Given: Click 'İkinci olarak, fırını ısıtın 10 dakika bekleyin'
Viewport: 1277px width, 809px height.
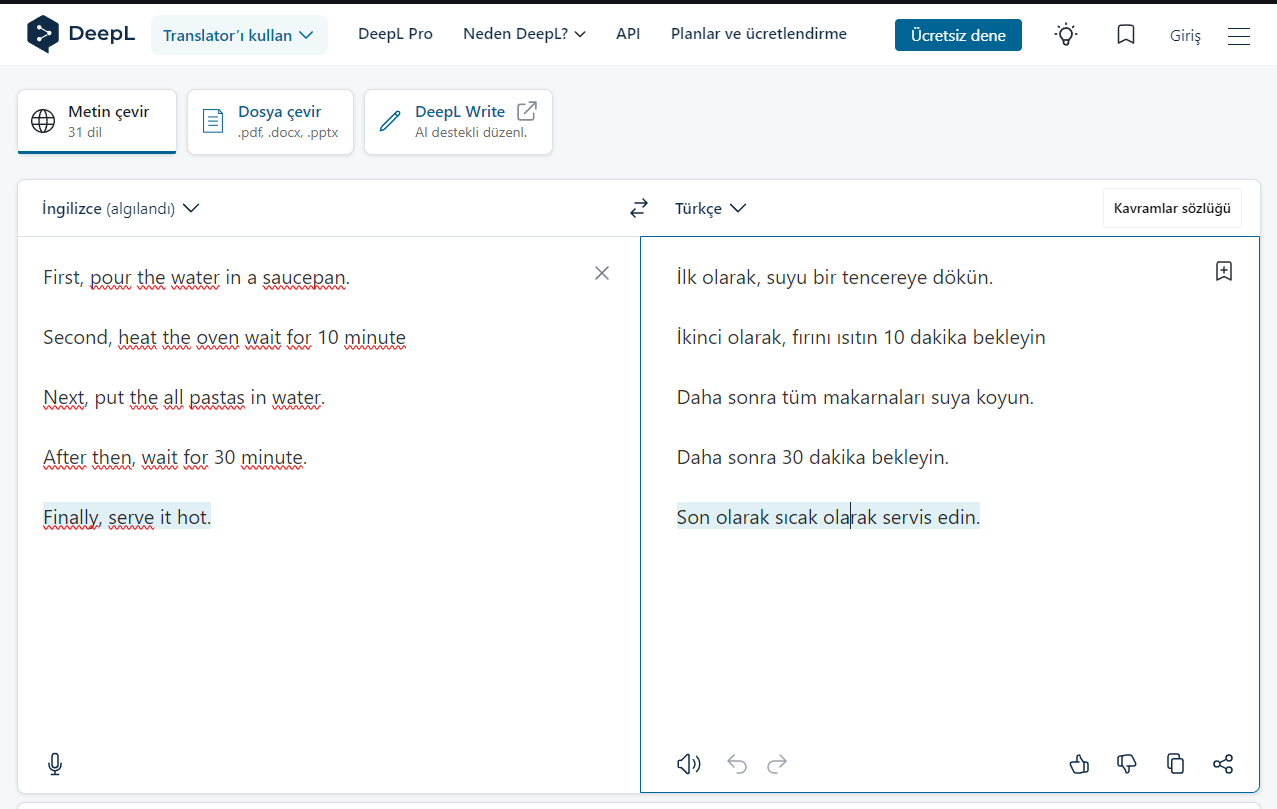Looking at the screenshot, I should 861,337.
